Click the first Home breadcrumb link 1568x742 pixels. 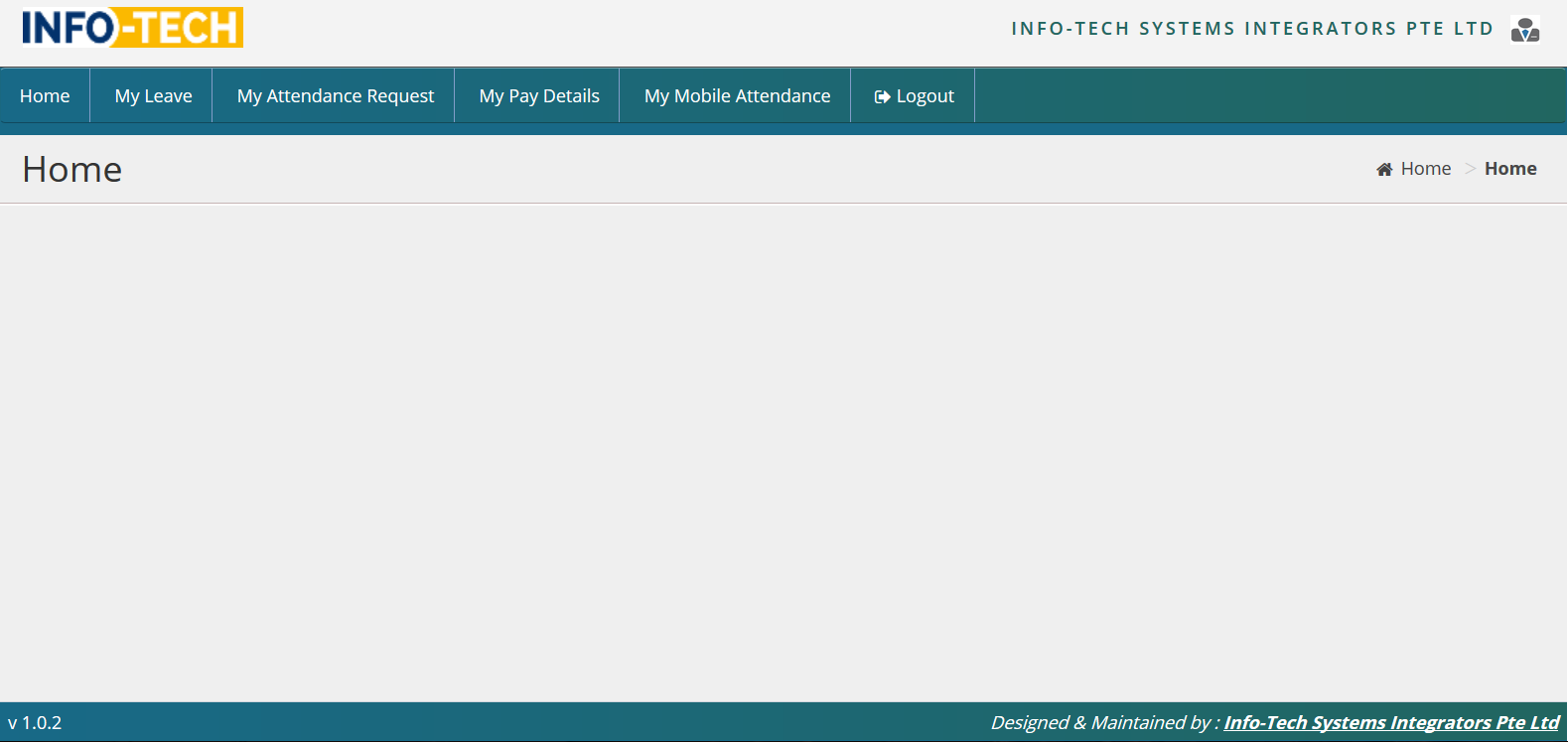1425,169
